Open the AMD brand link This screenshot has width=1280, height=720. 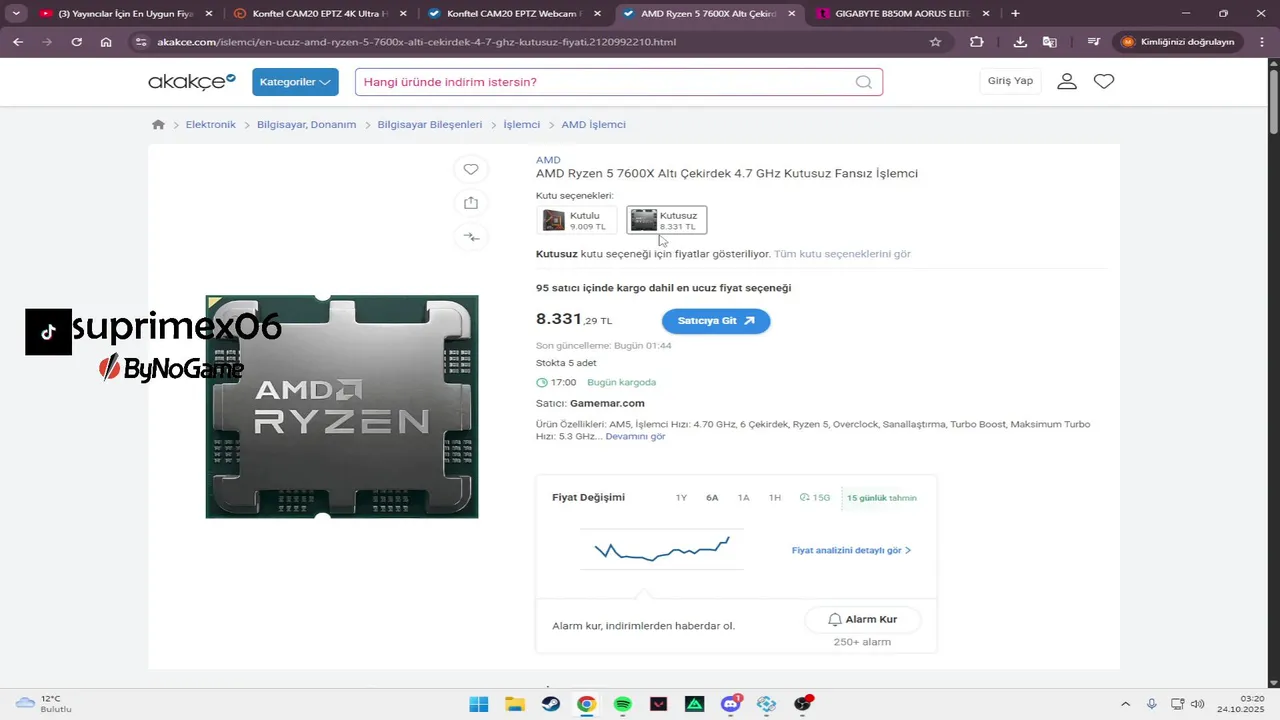coord(548,160)
